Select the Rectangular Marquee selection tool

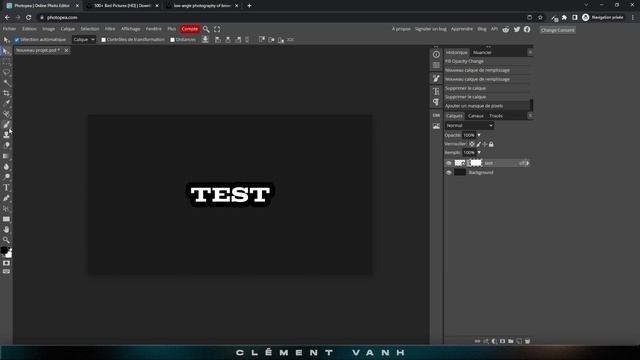coord(6,62)
